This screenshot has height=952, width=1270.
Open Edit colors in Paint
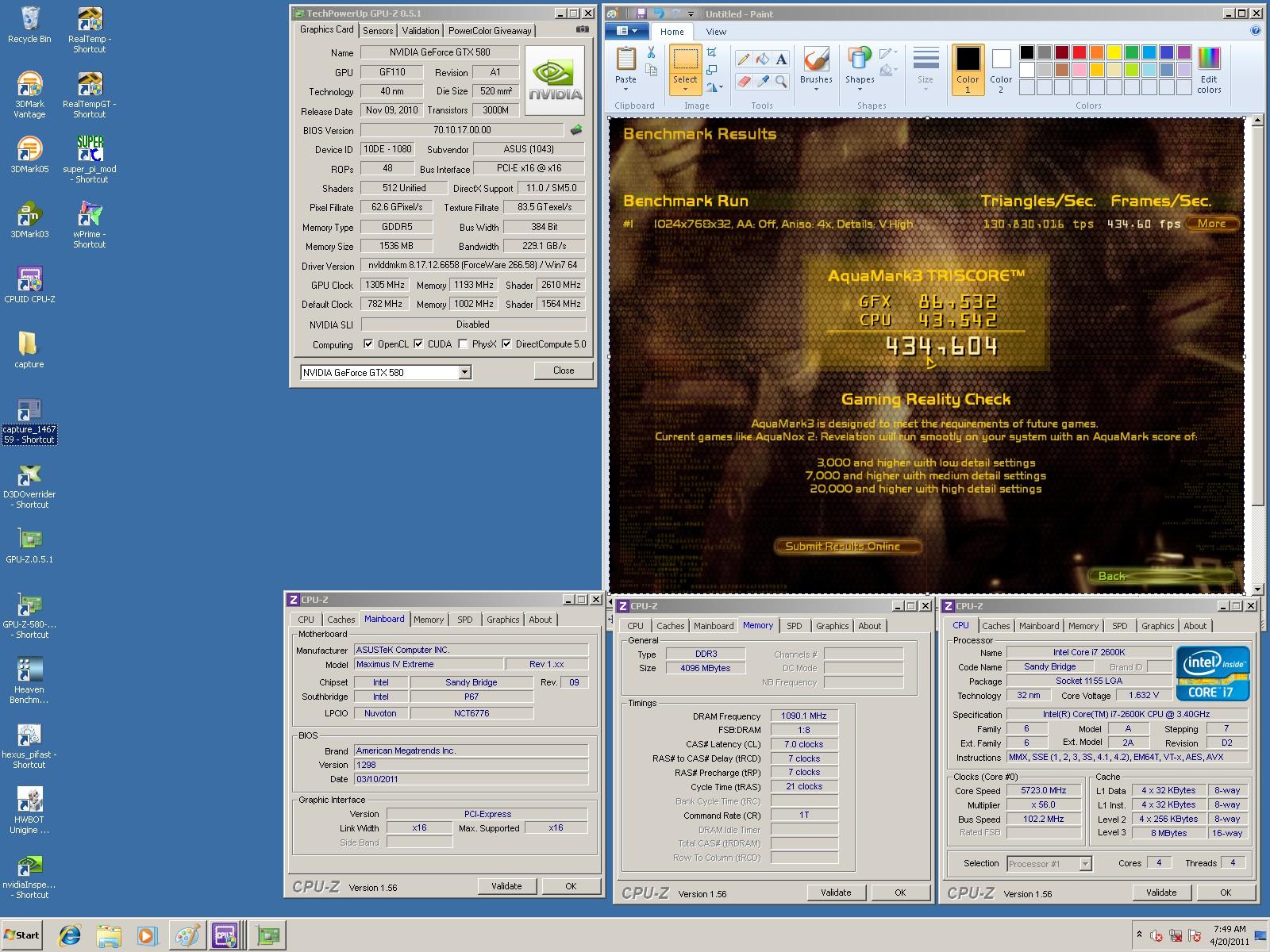coord(1209,70)
